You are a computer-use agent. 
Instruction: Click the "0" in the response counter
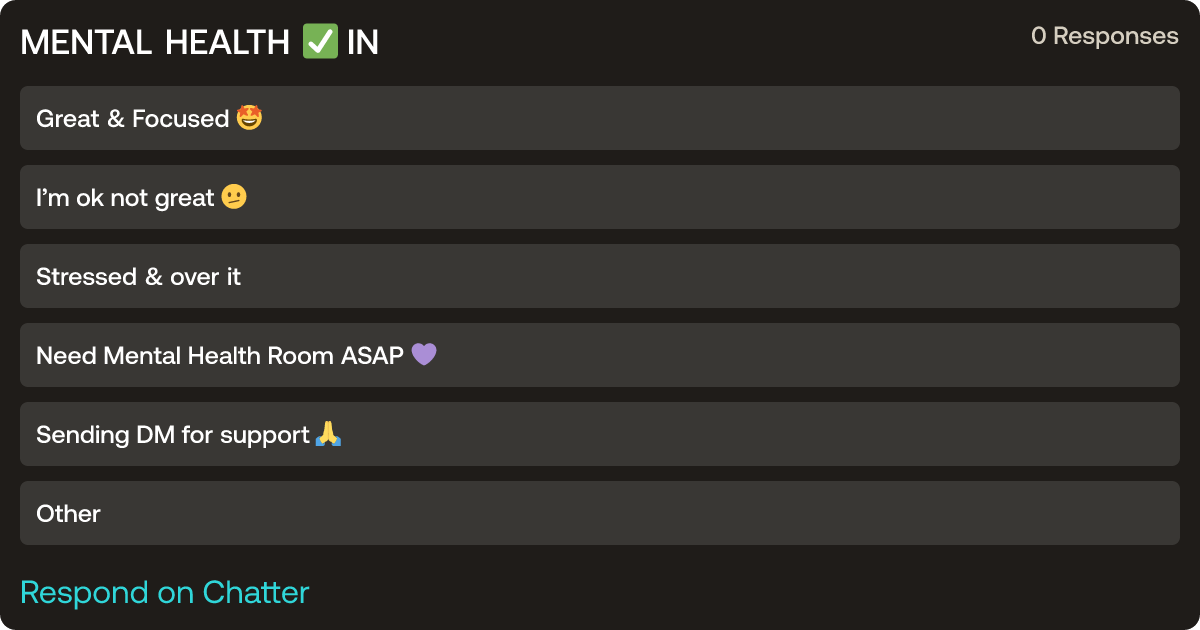(x=1038, y=36)
